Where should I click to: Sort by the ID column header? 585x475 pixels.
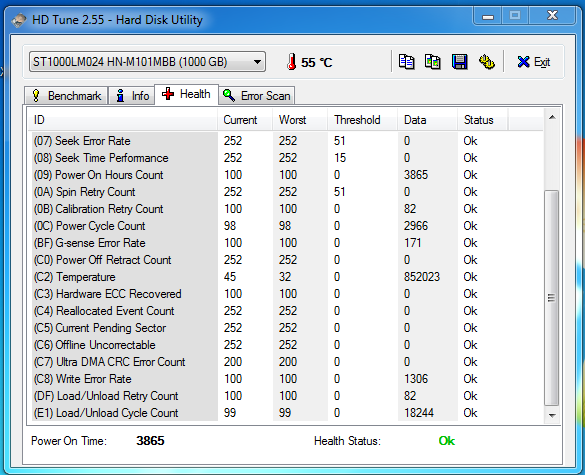point(123,120)
